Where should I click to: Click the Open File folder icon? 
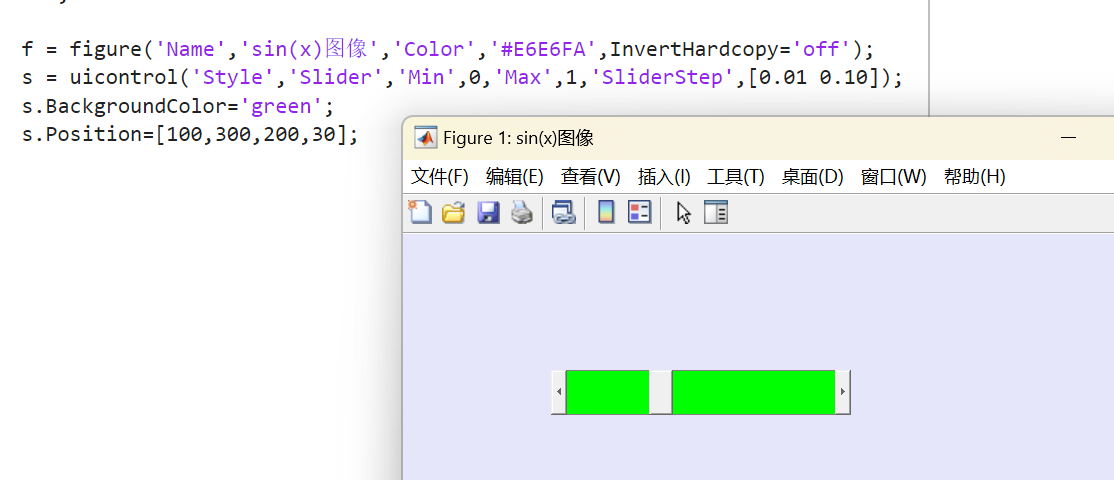[x=453, y=212]
